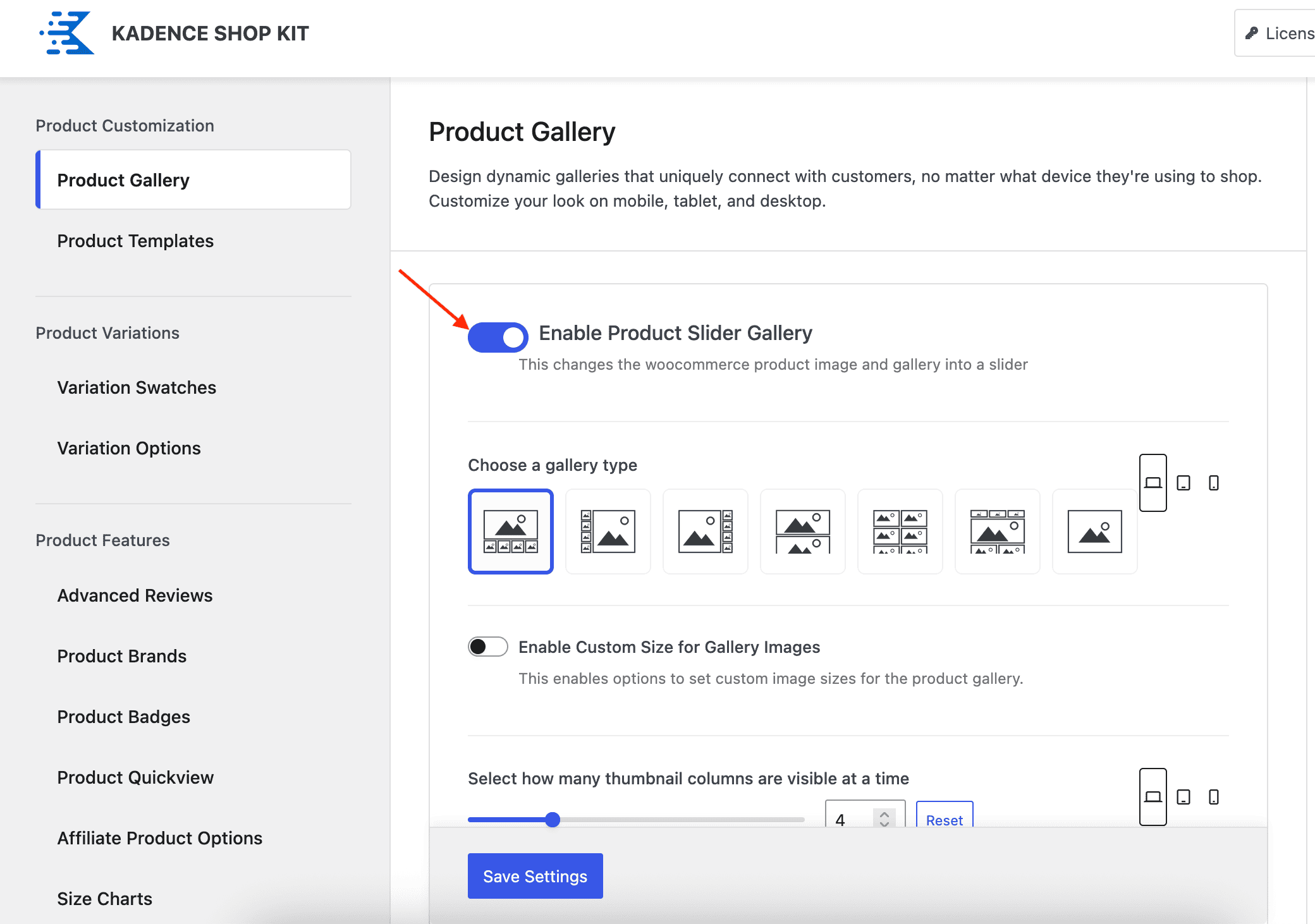The image size is (1315, 924).
Task: Select the mixed grid gallery type option
Action: pos(997,531)
